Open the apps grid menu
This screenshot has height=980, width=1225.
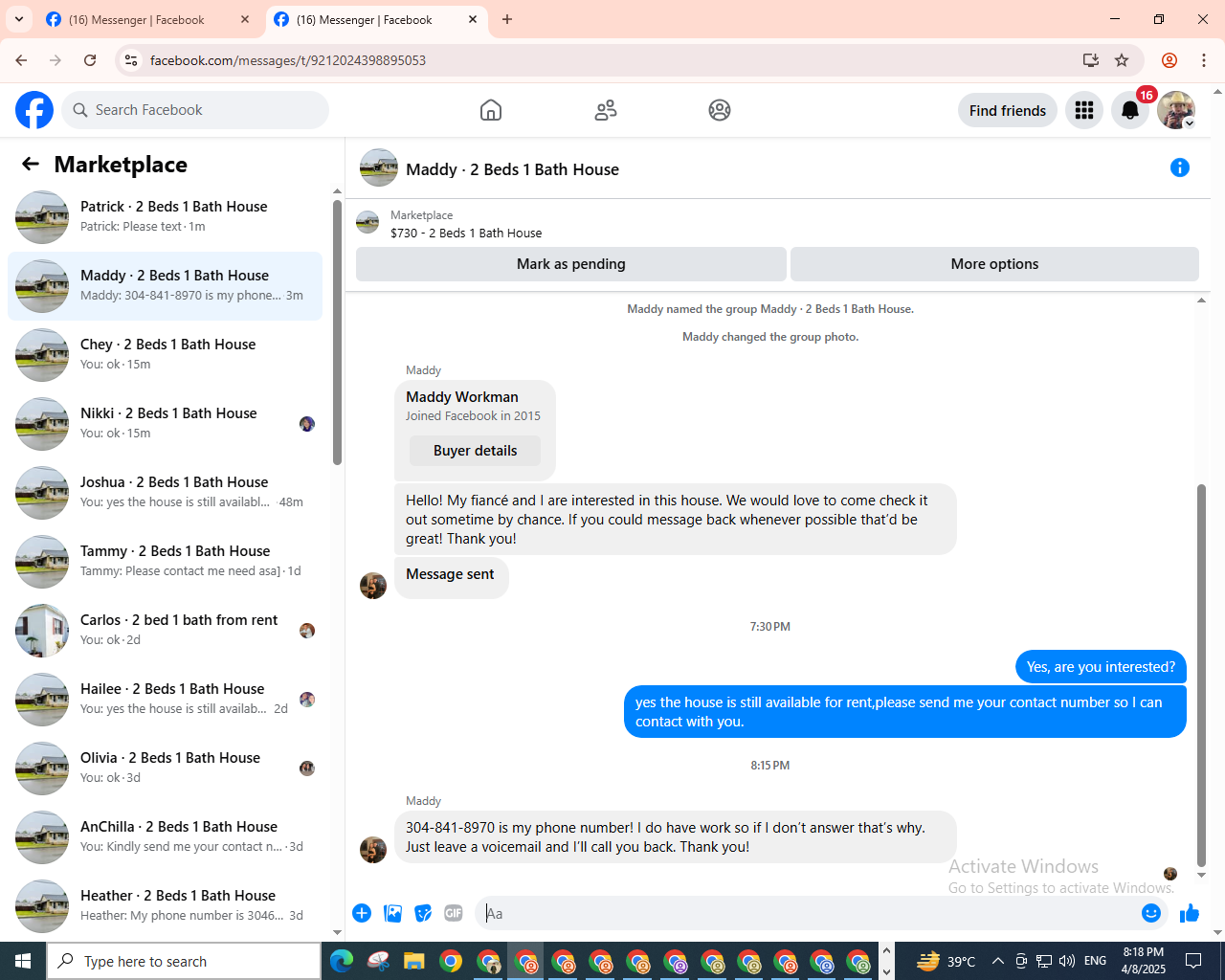click(x=1084, y=110)
